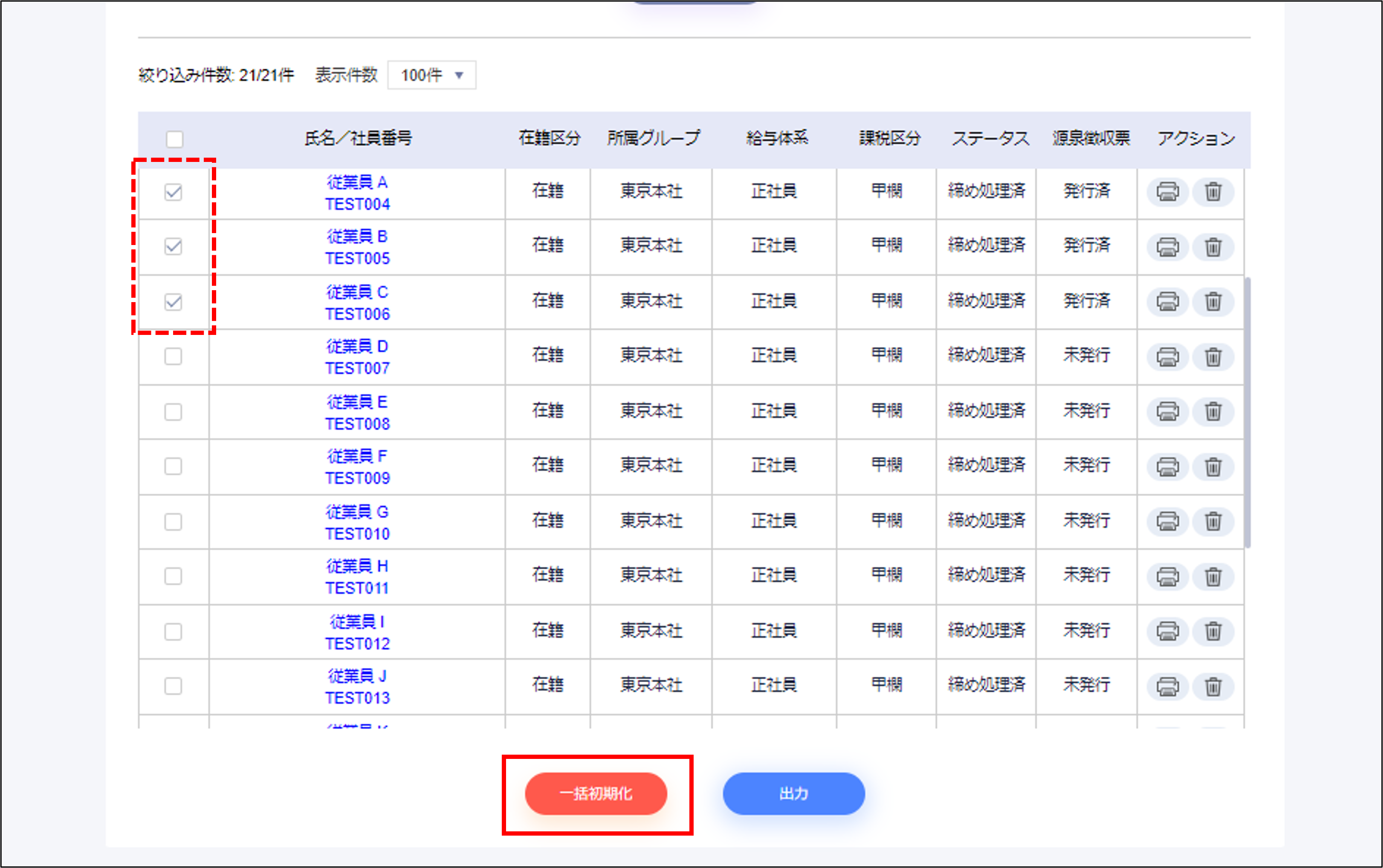Click the print icon for 従業員J
The image size is (1383, 868).
(x=1168, y=686)
